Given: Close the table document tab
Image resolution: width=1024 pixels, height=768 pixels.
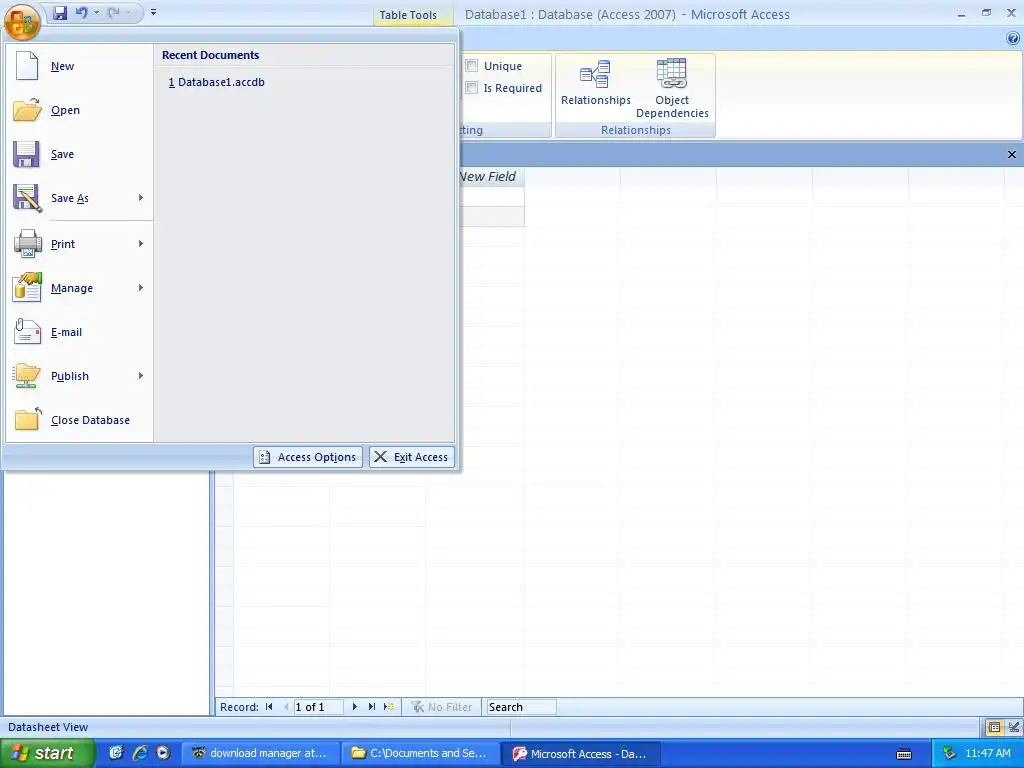Looking at the screenshot, I should [x=1012, y=155].
